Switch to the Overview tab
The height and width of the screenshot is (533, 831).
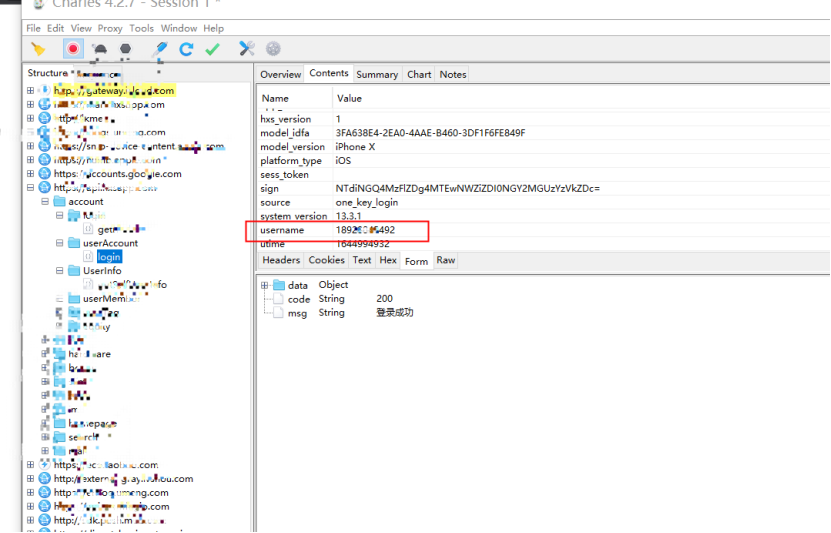click(280, 75)
